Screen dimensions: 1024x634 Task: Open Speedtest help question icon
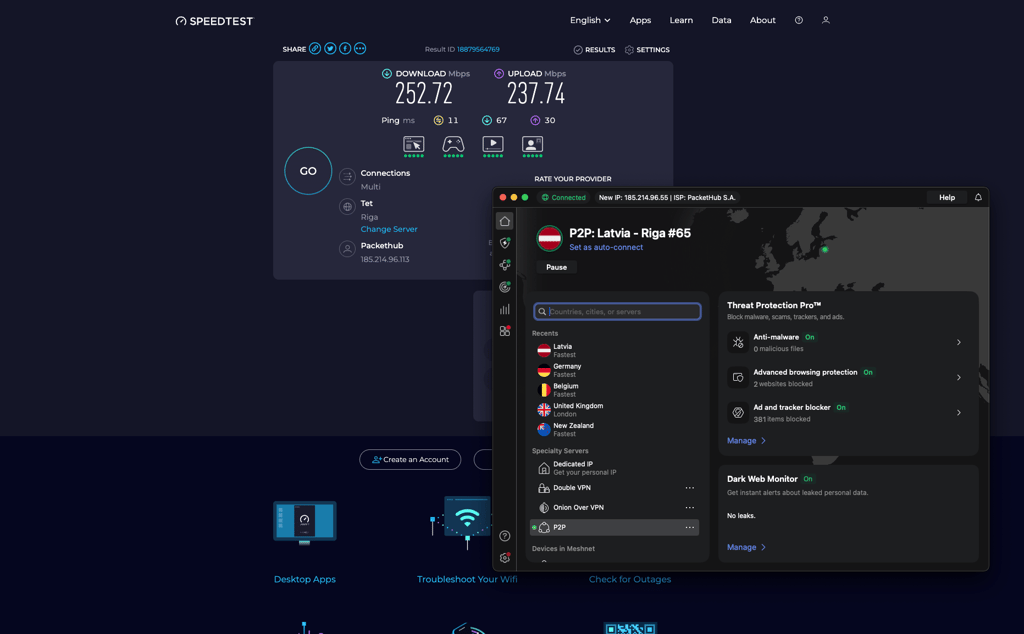point(799,20)
